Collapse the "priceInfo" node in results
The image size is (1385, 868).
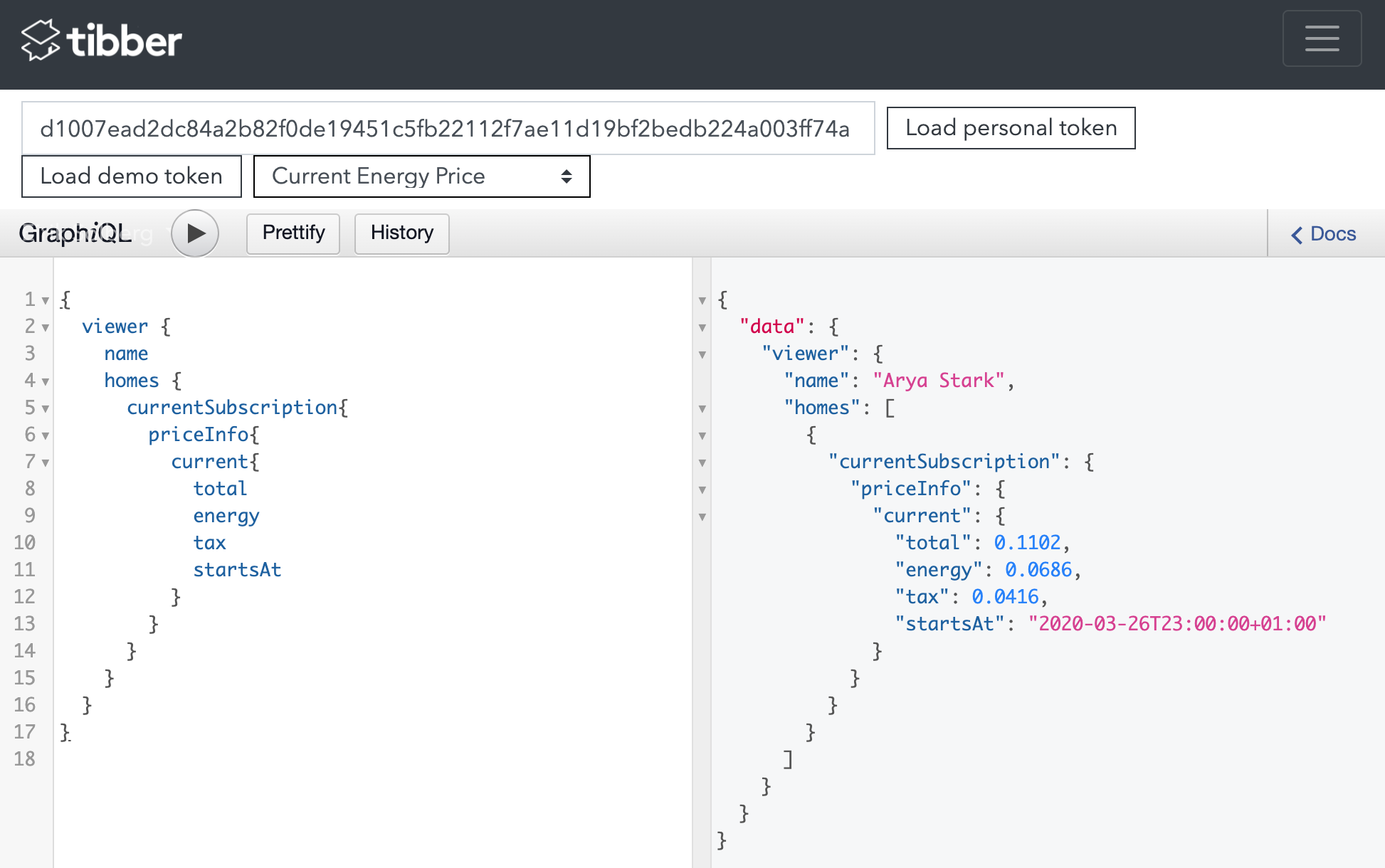(702, 489)
